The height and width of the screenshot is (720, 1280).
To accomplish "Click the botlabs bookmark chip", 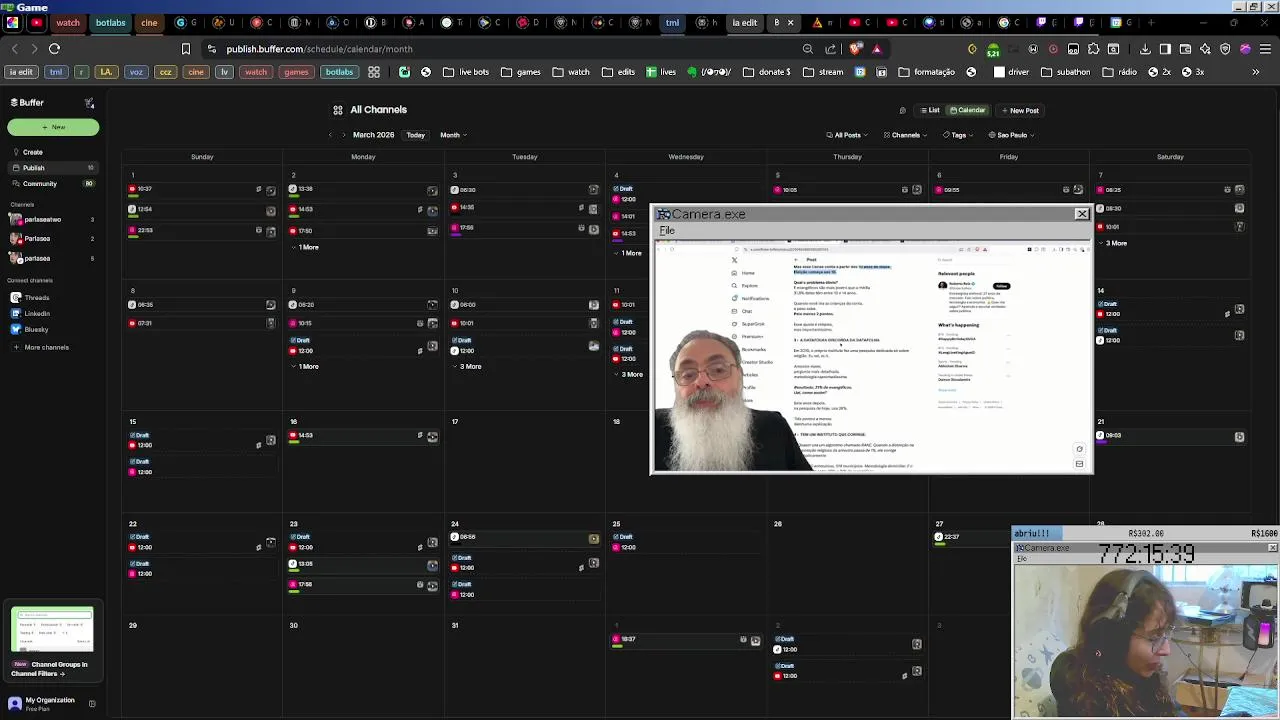I will (339, 72).
